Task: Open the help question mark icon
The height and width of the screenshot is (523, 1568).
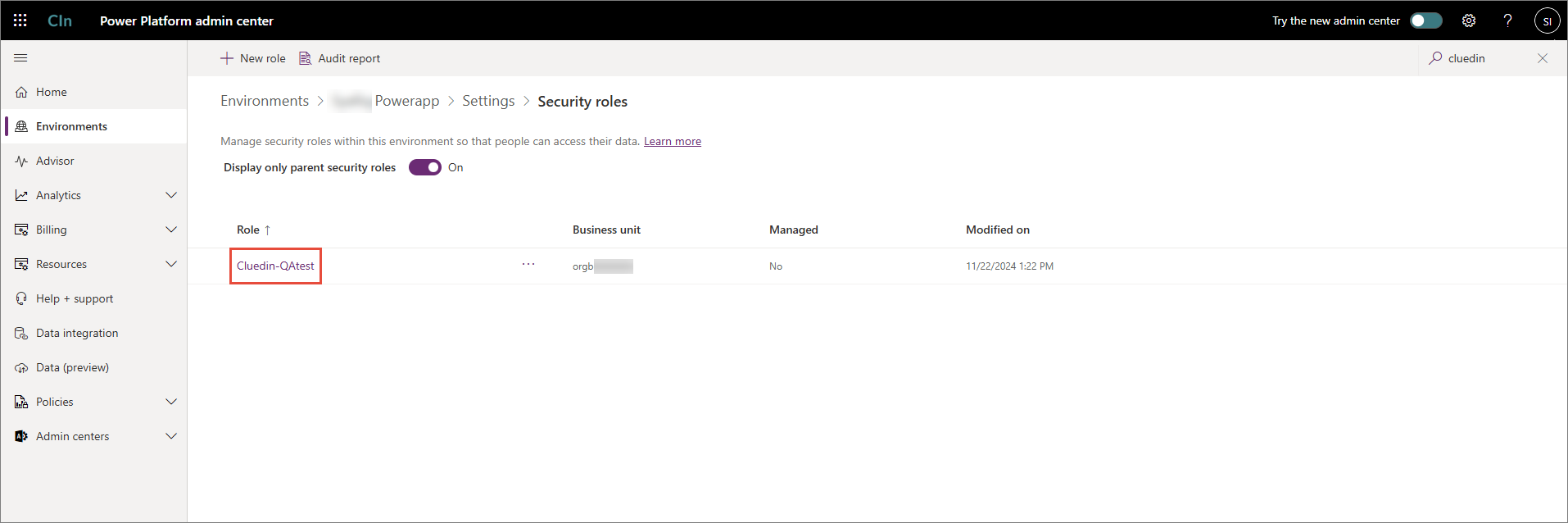Action: tap(1507, 20)
